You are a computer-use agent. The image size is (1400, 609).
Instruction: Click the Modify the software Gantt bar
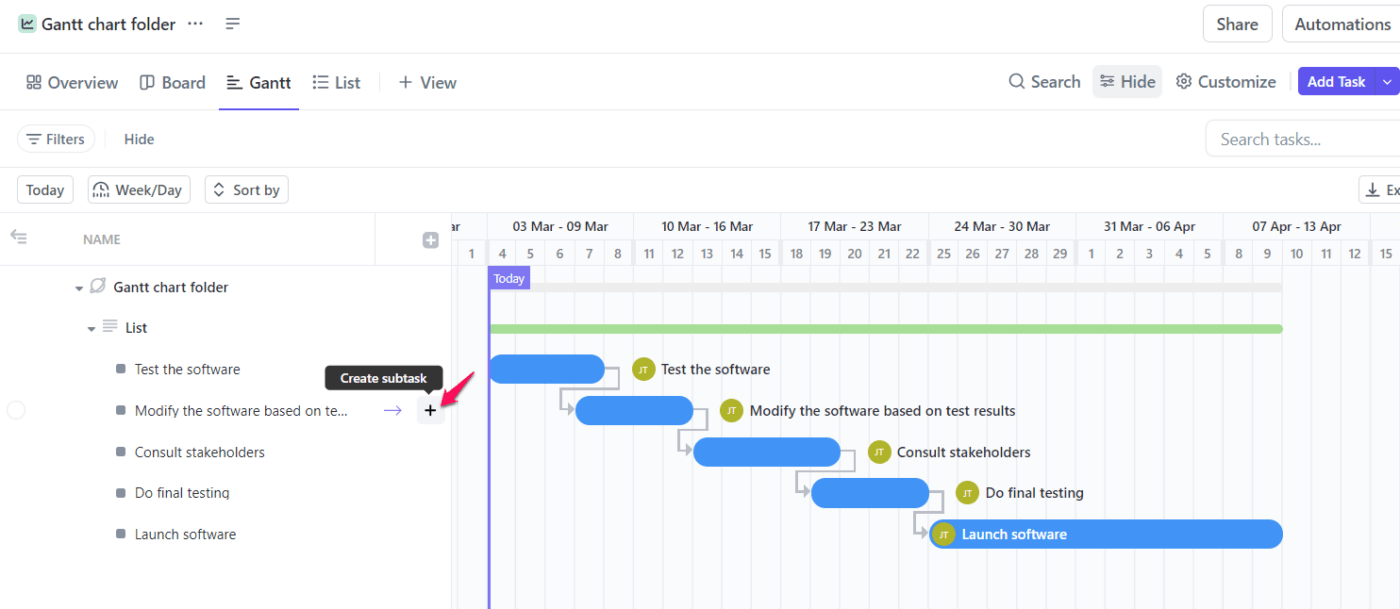[635, 410]
